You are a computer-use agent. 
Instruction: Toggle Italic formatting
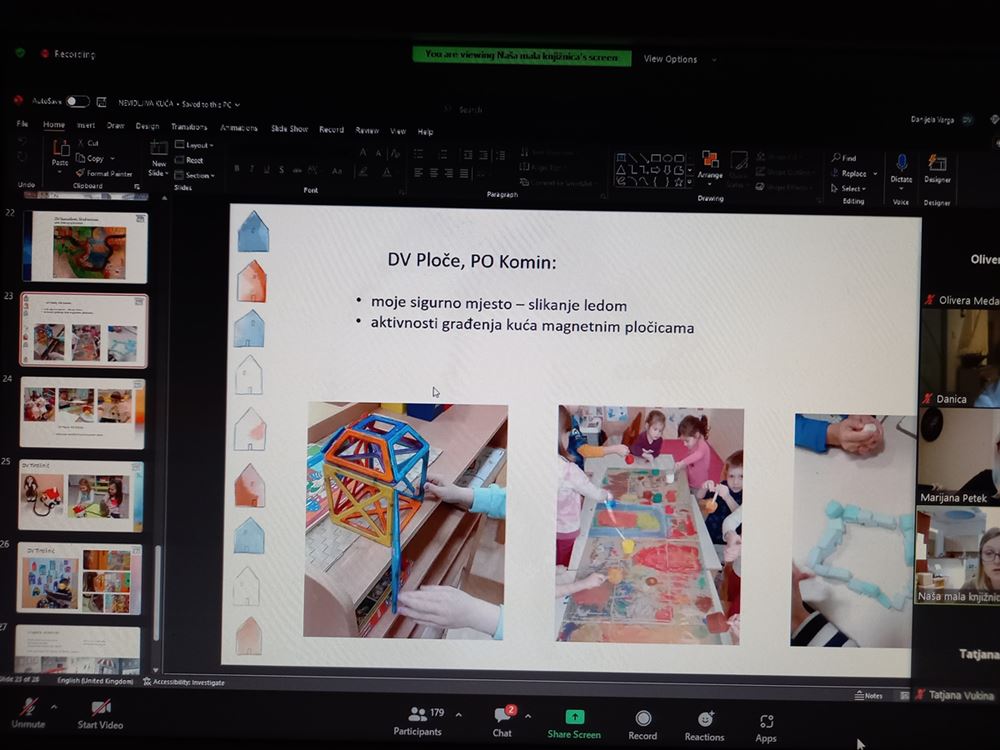(252, 168)
